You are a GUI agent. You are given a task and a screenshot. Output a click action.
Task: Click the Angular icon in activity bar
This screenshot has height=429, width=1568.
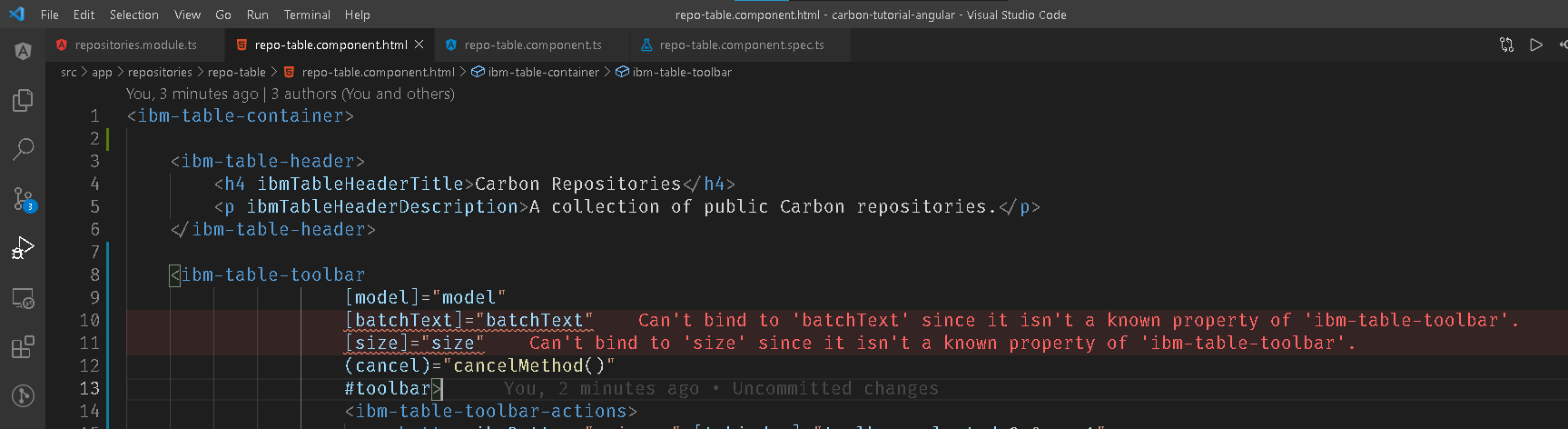coord(23,51)
